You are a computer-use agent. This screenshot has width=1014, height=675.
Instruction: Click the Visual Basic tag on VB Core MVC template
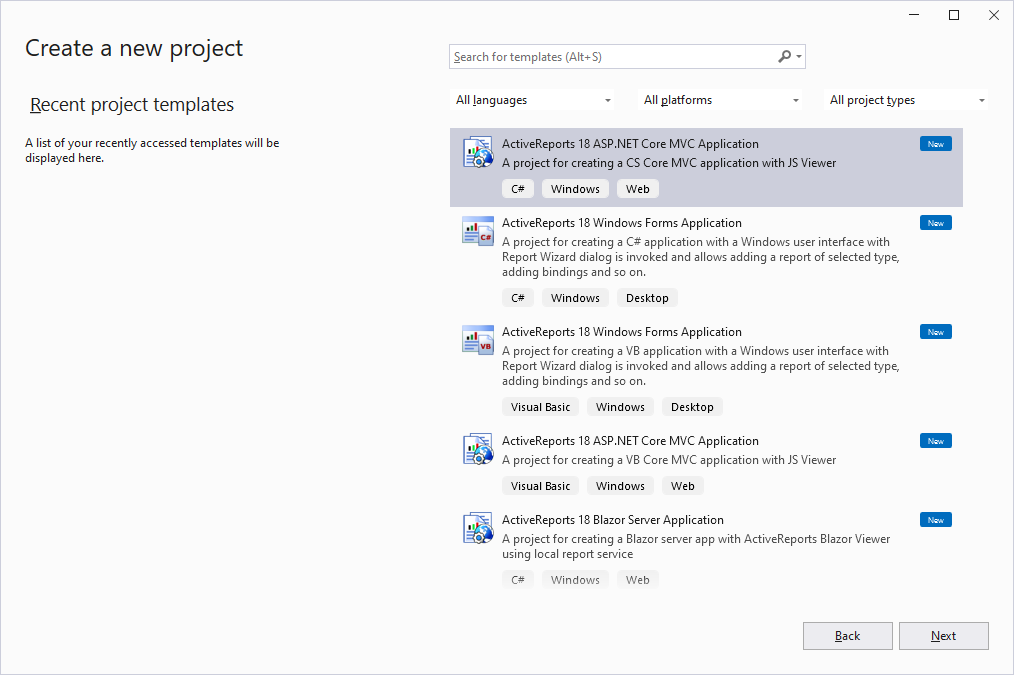coord(541,486)
